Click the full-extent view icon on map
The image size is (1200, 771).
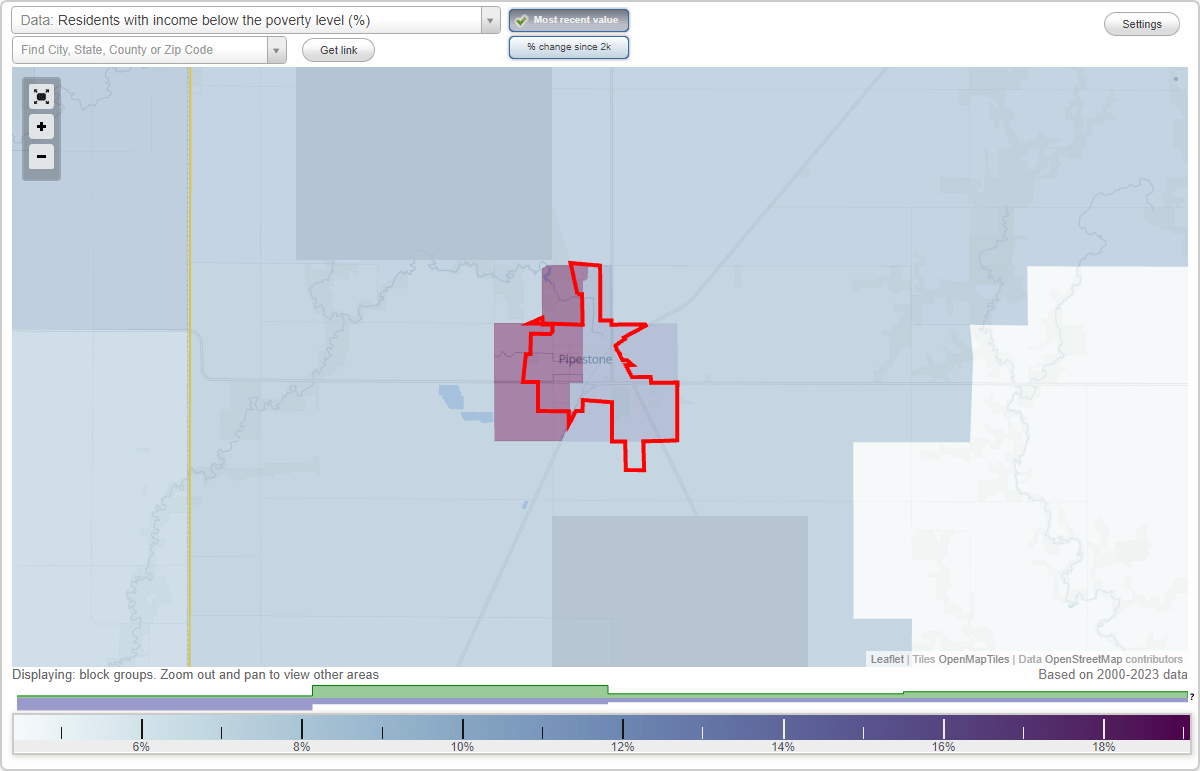click(41, 96)
